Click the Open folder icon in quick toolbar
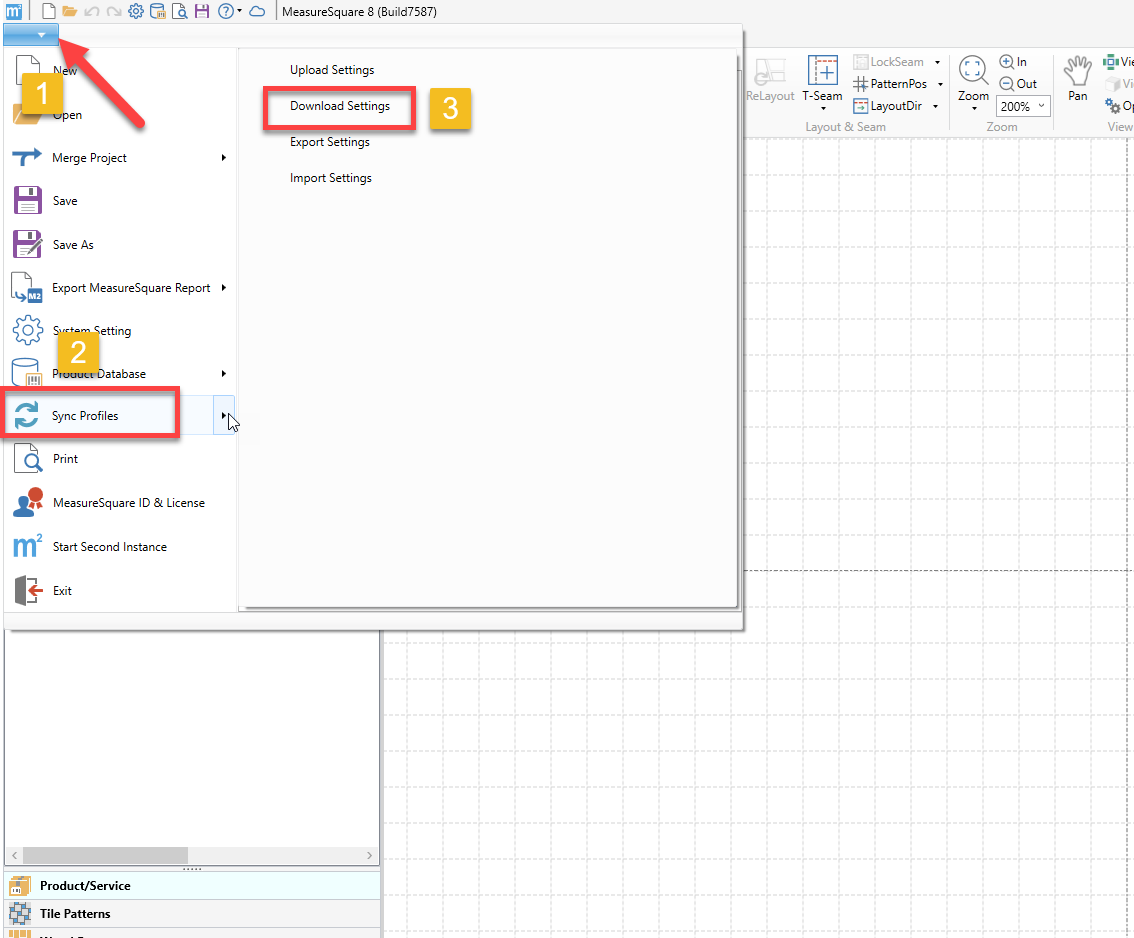The width and height of the screenshot is (1134, 938). pos(69,11)
